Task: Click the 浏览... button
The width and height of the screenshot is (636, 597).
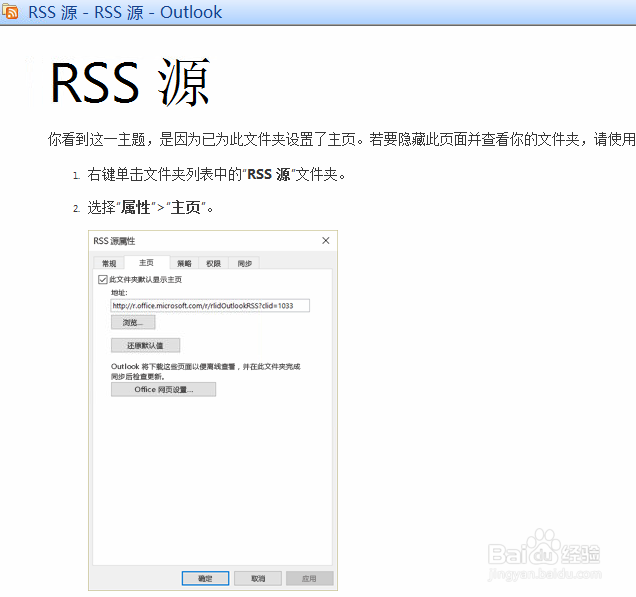Action: click(133, 322)
